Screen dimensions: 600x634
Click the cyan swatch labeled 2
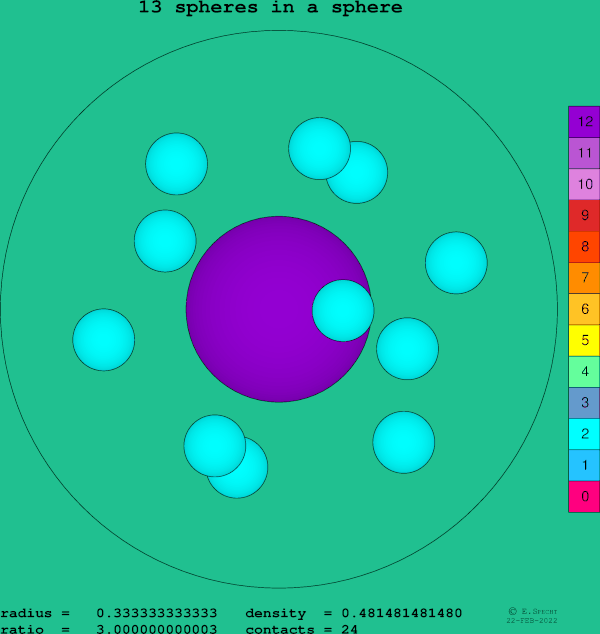pos(584,434)
